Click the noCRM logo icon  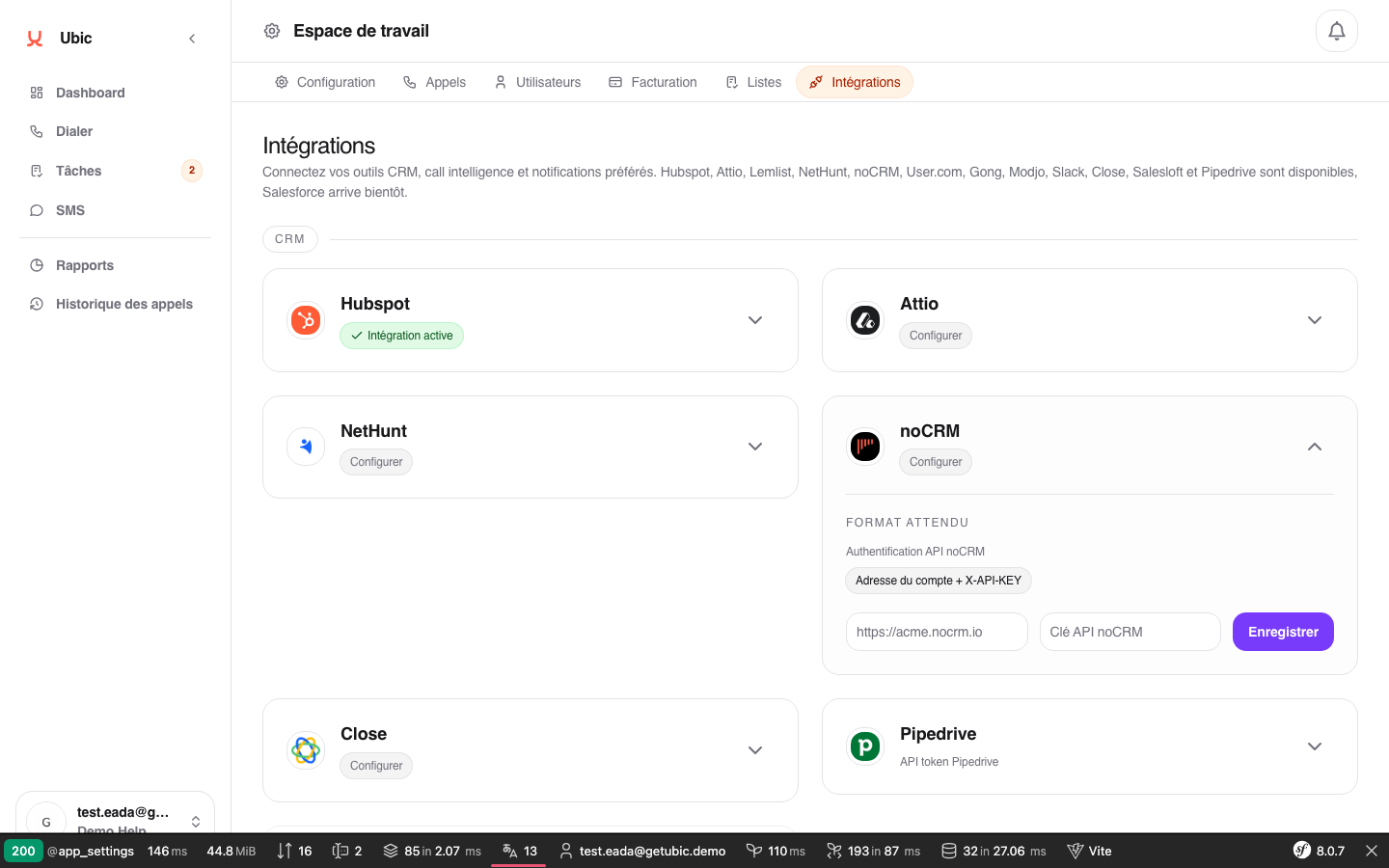(865, 447)
